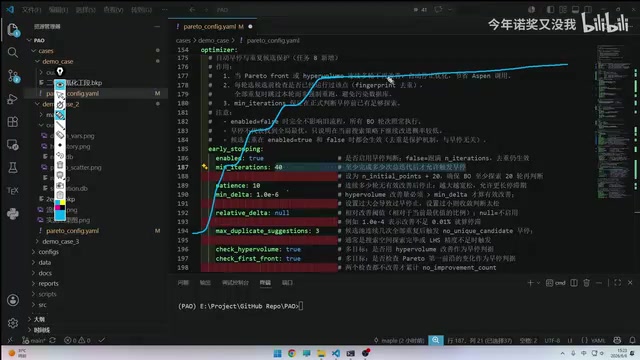
Task: Open notifications bell in status bar
Action: (632, 340)
